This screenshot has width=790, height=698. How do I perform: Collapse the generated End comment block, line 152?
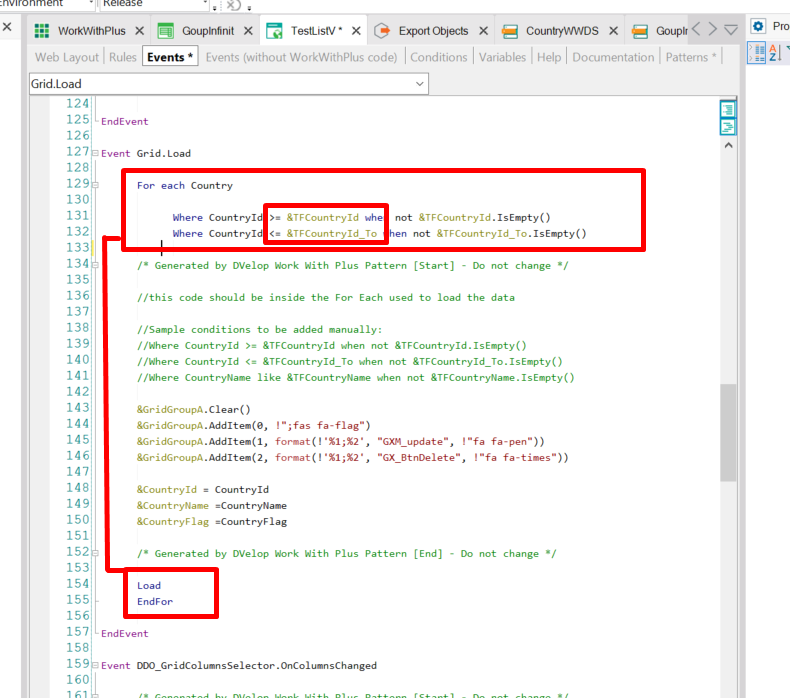pos(95,553)
